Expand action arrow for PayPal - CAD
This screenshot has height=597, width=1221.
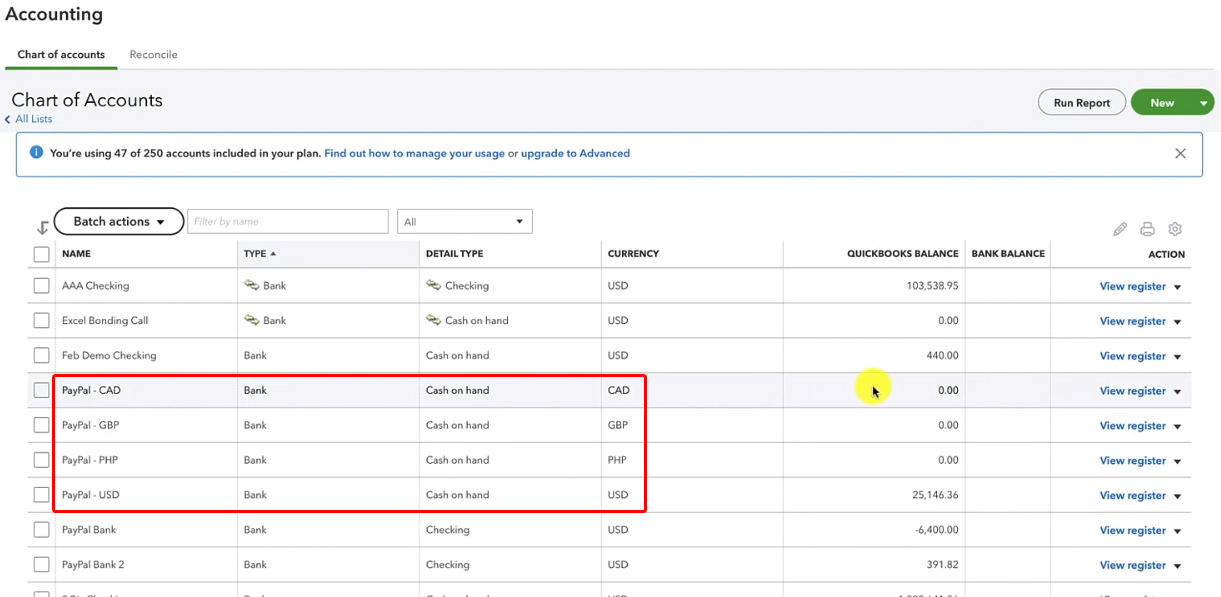tap(1177, 392)
